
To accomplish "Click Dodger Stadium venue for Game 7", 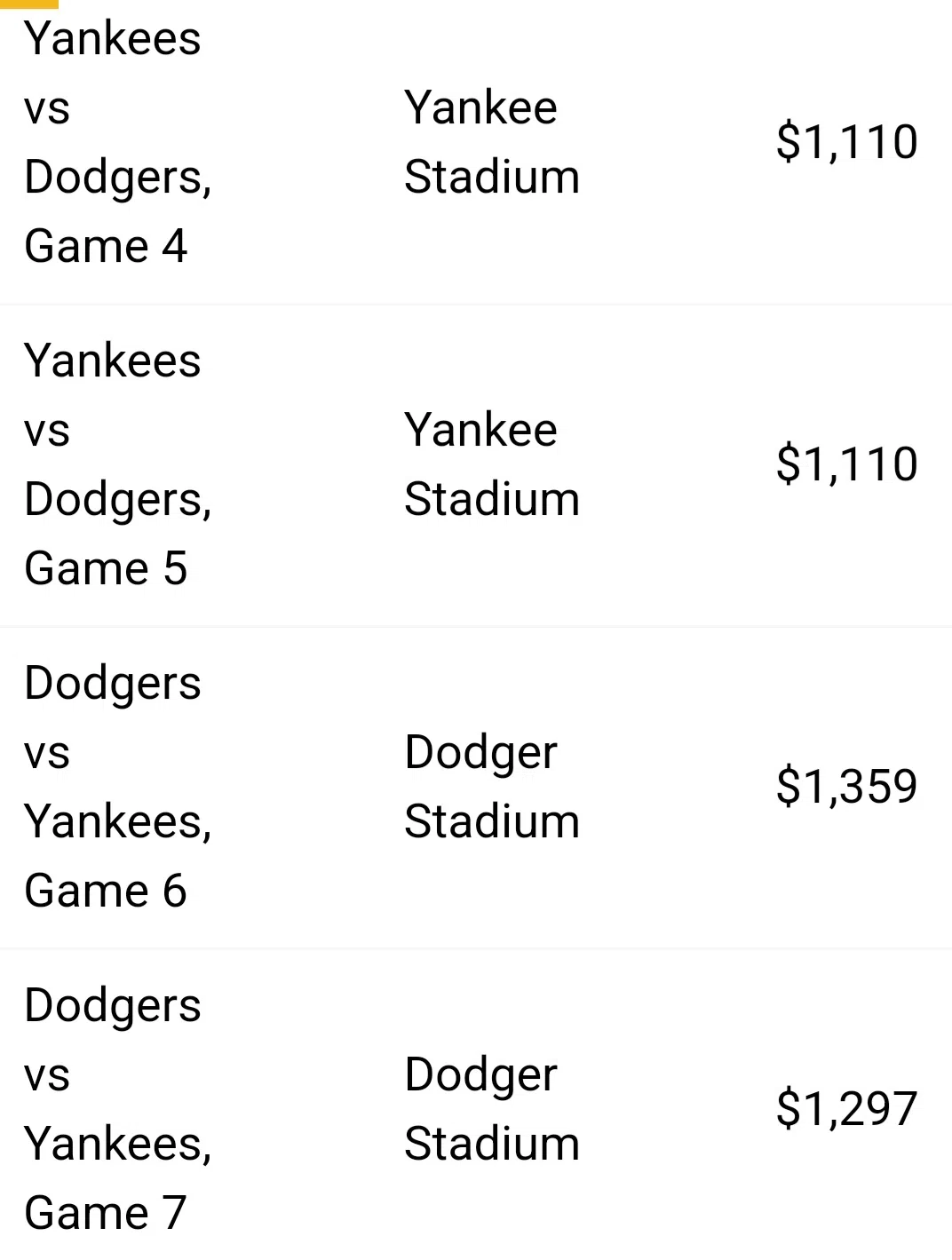I will (x=492, y=1109).
